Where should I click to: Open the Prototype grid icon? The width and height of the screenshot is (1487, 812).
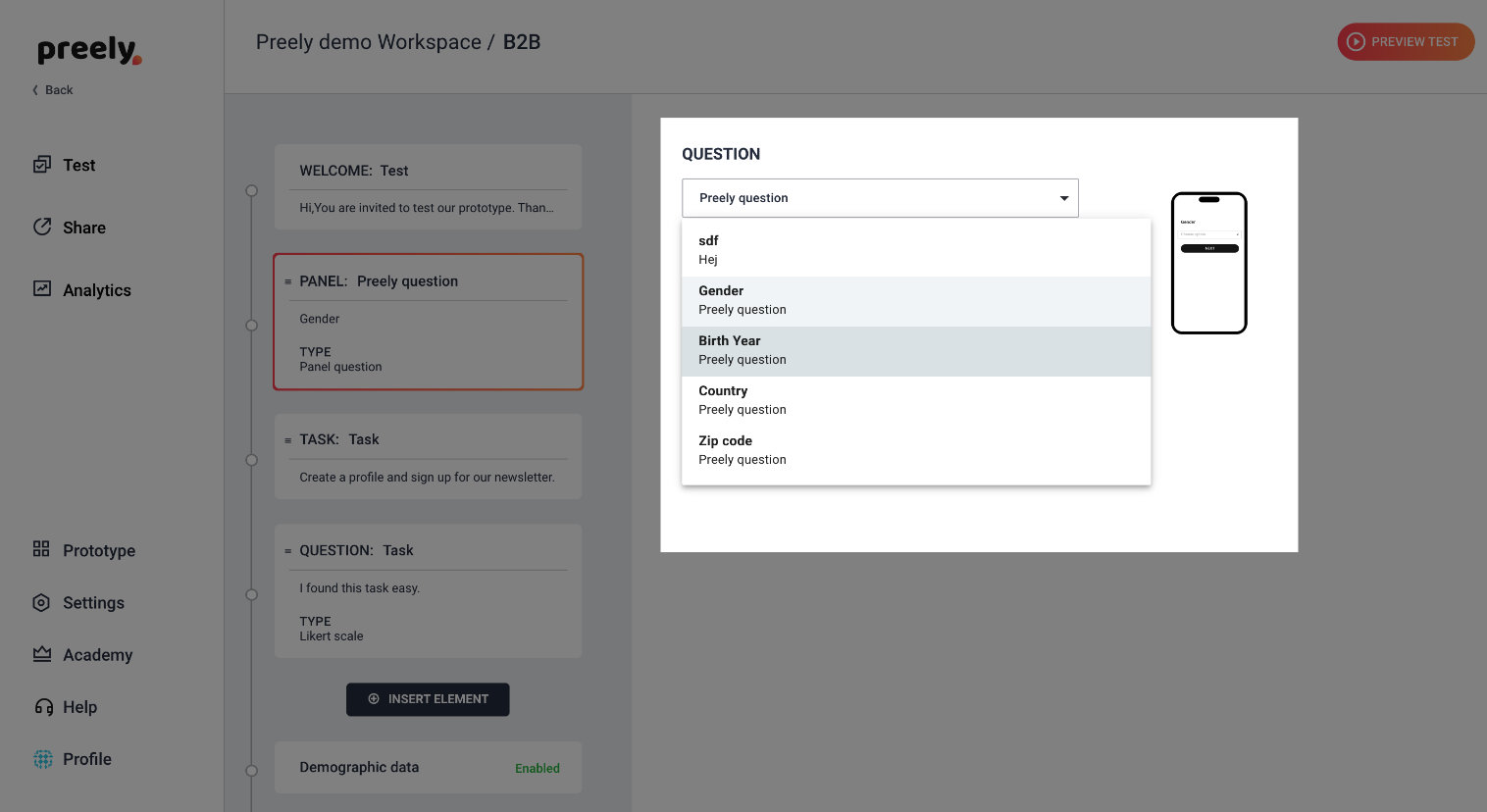click(41, 549)
